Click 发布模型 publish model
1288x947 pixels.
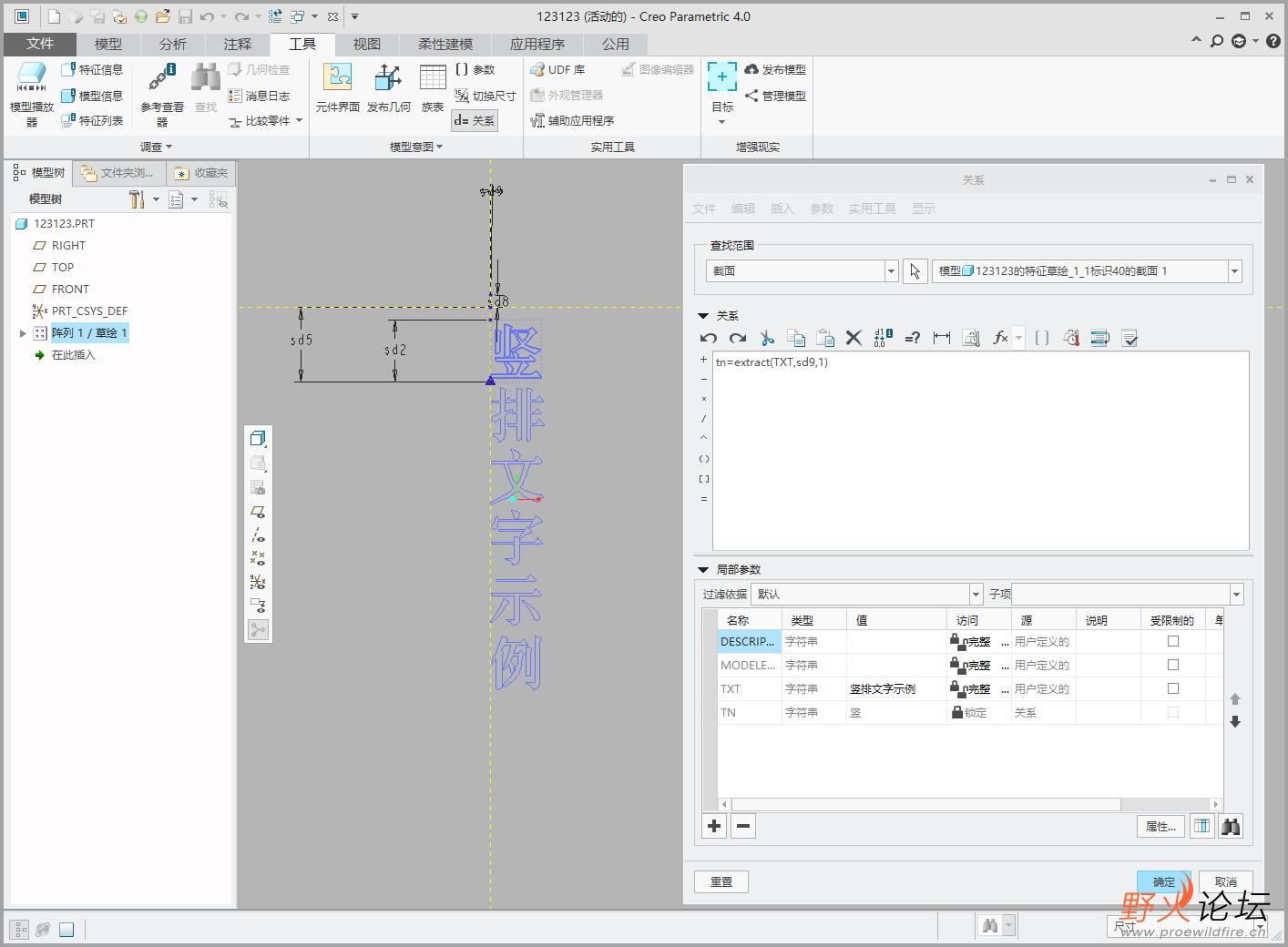[775, 69]
